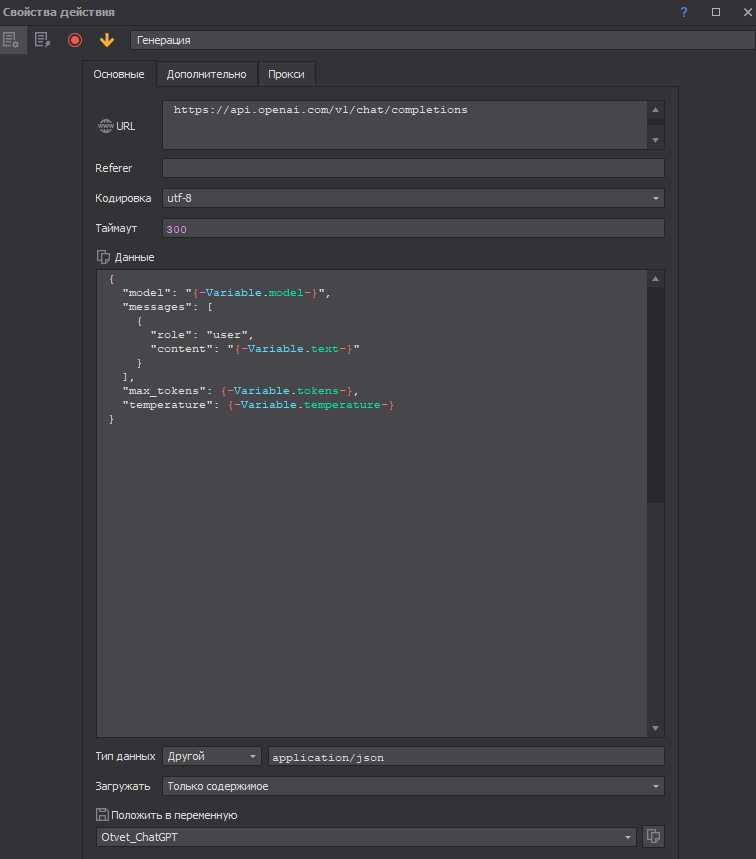Image resolution: width=756 pixels, height=859 pixels.
Task: Click the variable icon right of Otvet_ChatGPT
Action: pos(653,837)
